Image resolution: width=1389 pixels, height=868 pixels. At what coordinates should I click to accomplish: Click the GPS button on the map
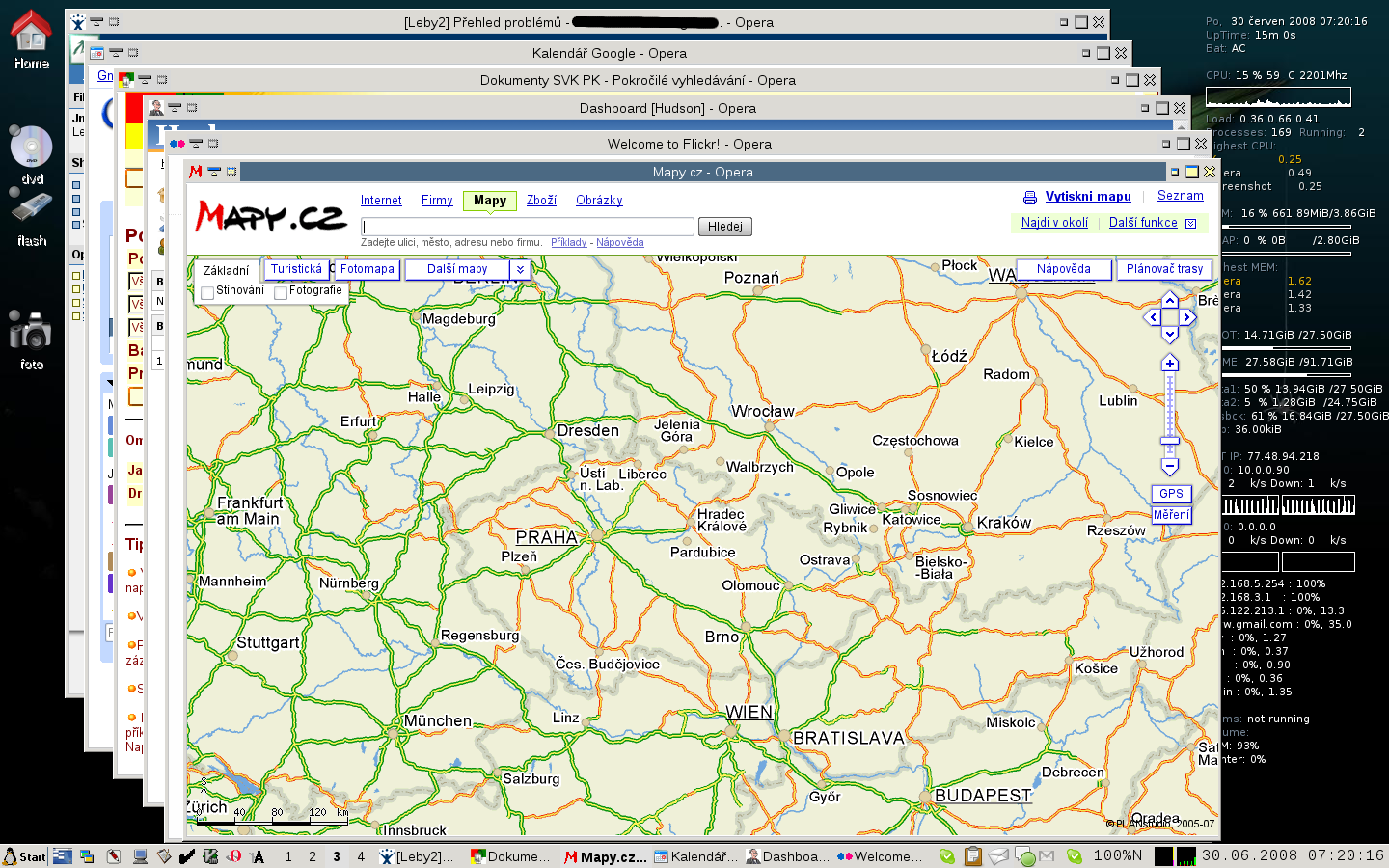click(1171, 494)
